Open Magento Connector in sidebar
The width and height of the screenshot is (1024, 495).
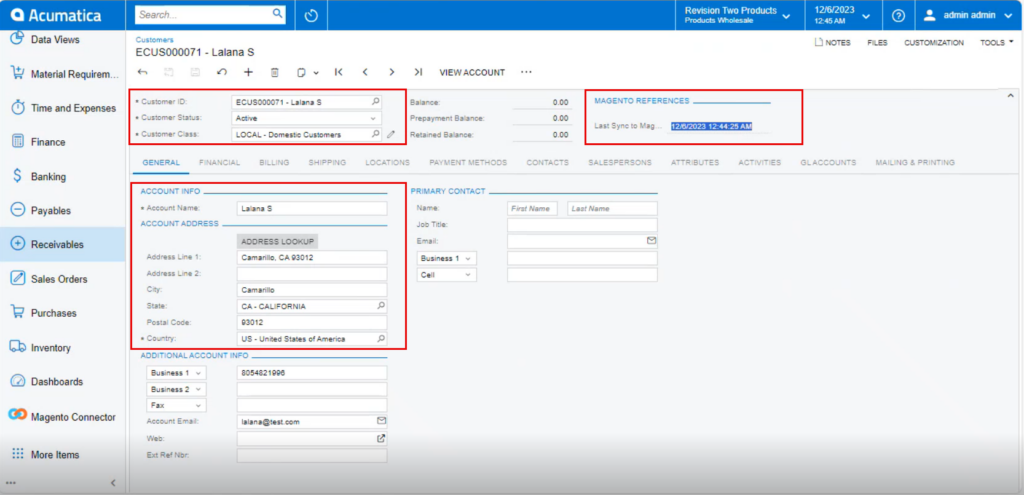click(63, 417)
